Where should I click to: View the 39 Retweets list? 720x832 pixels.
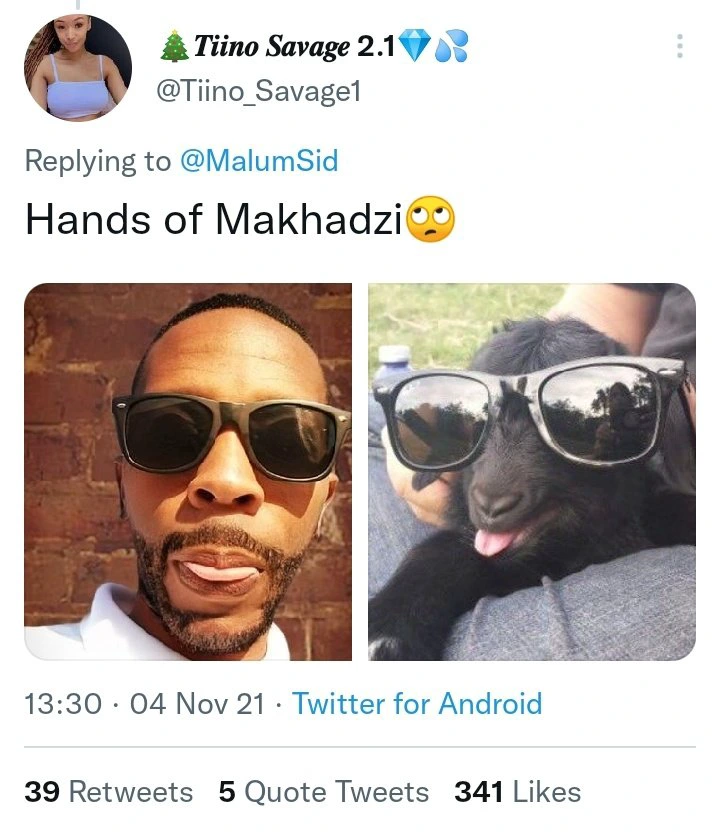click(108, 792)
